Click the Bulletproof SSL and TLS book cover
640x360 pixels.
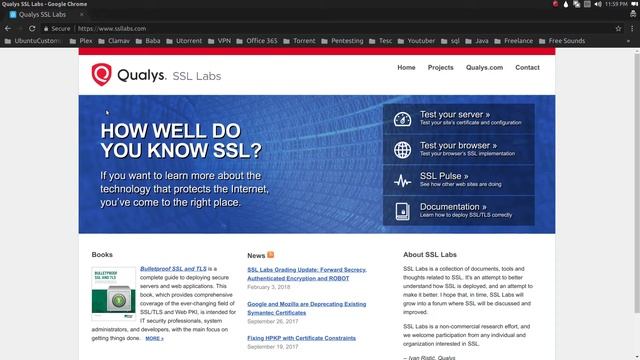point(113,293)
